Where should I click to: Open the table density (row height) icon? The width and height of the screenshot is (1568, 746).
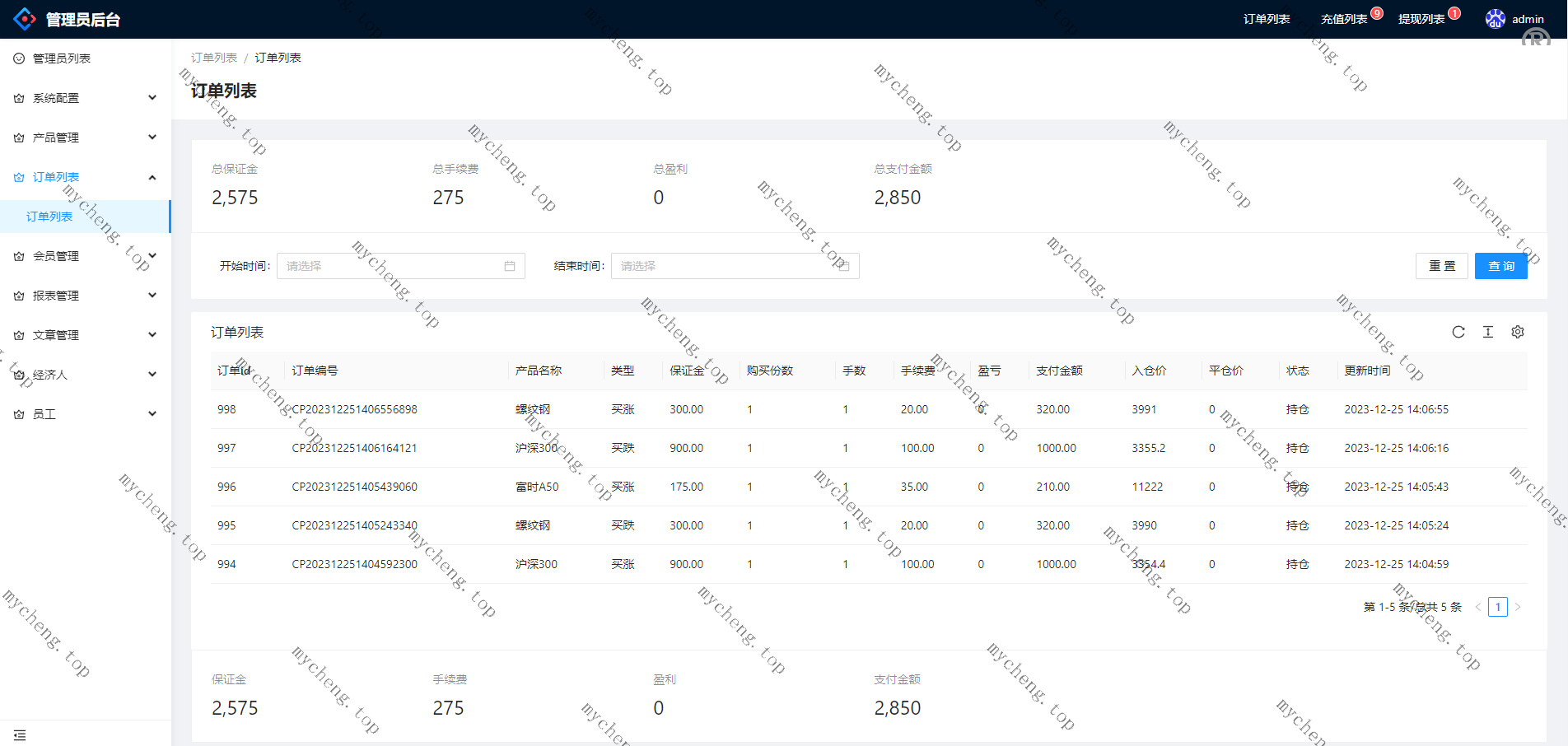click(1487, 332)
